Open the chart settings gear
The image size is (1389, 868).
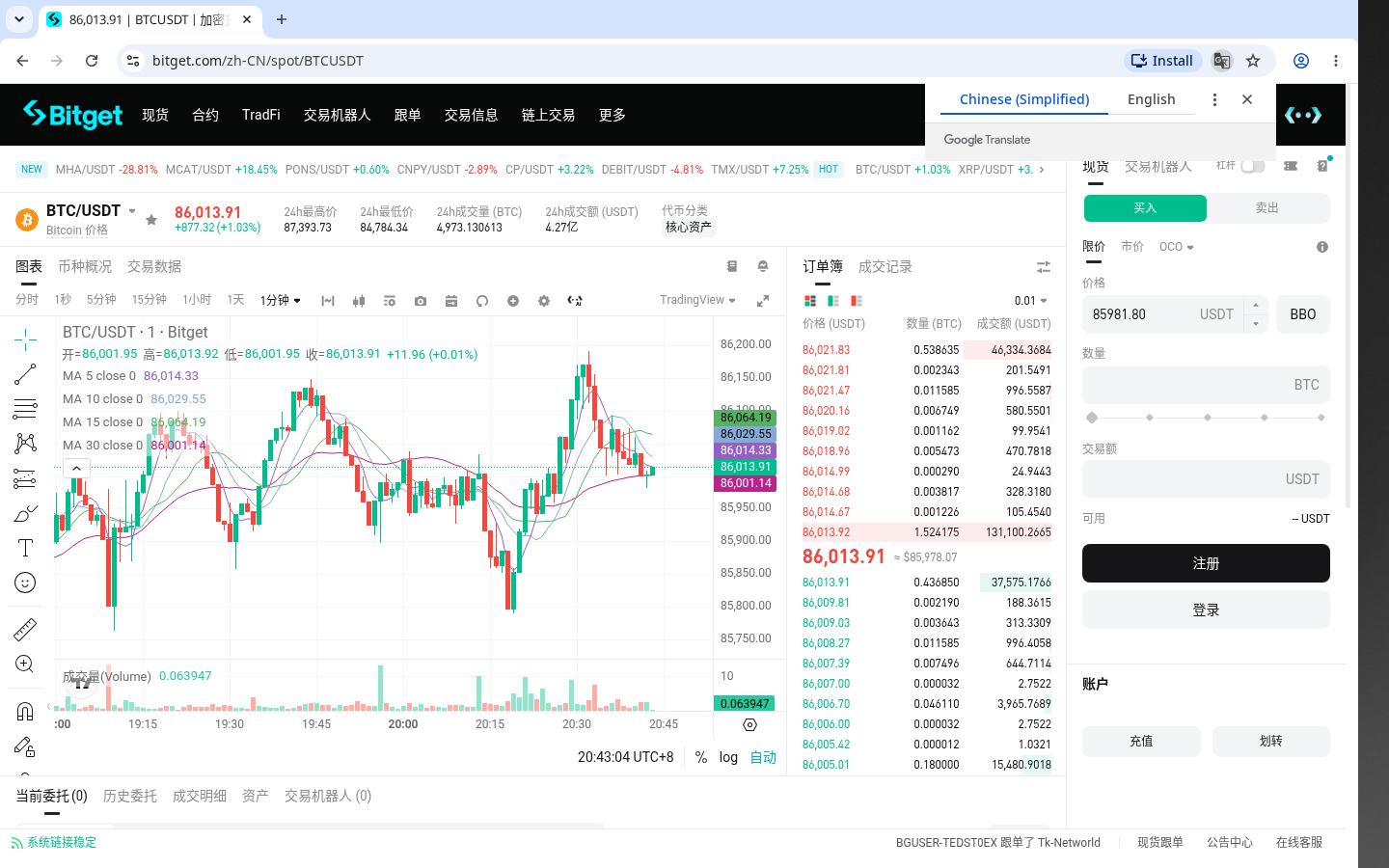click(544, 301)
